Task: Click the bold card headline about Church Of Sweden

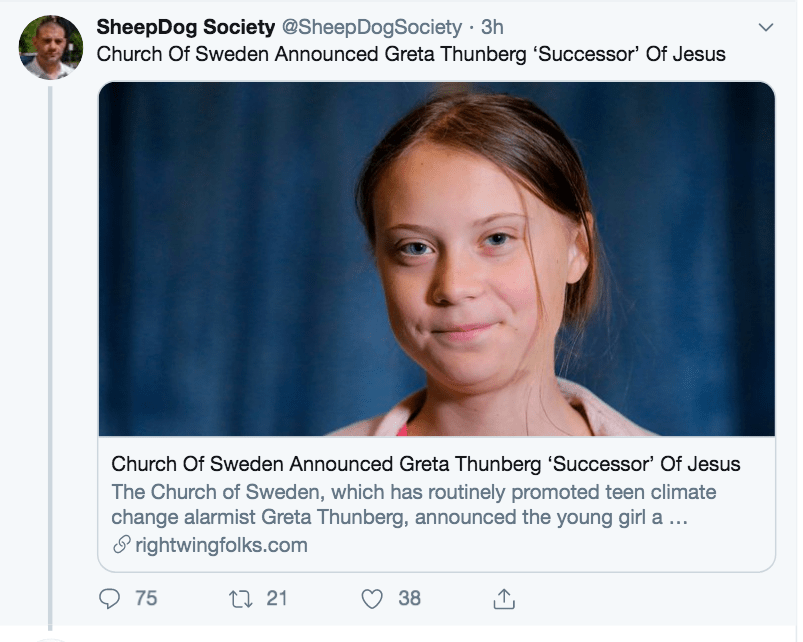Action: [425, 464]
